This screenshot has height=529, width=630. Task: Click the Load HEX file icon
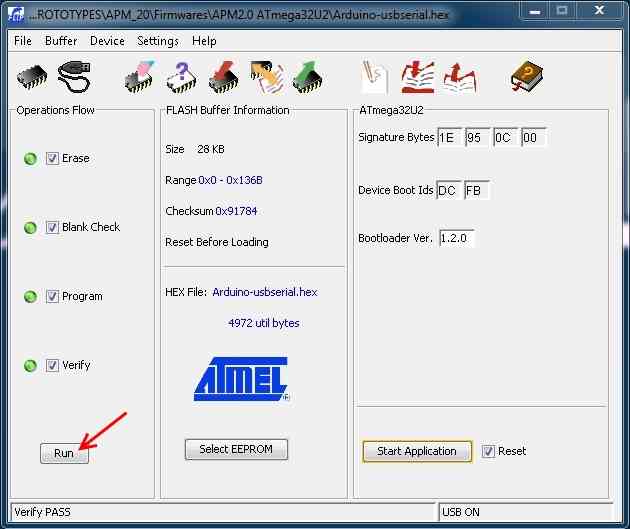click(417, 77)
